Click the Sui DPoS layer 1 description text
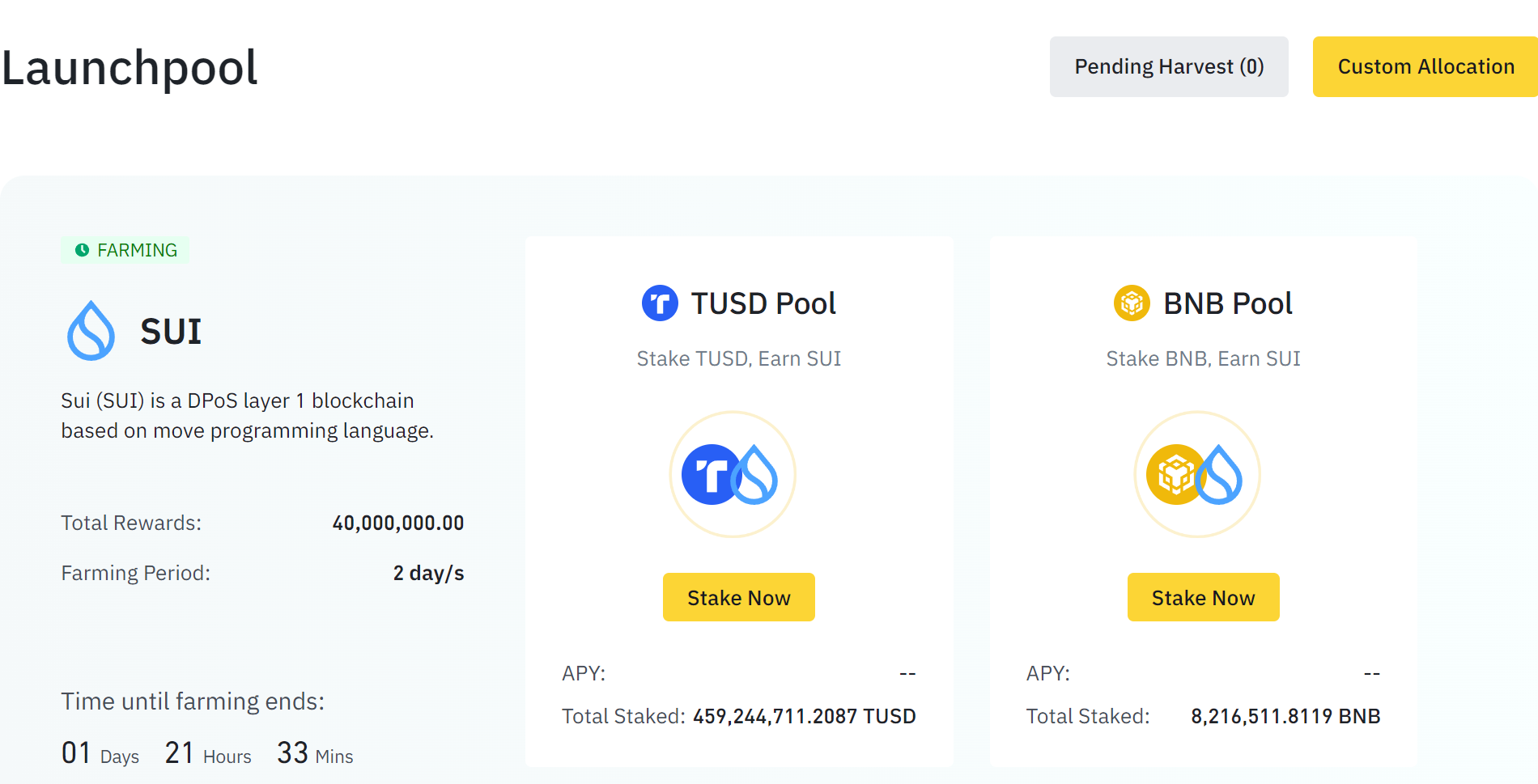 248,416
